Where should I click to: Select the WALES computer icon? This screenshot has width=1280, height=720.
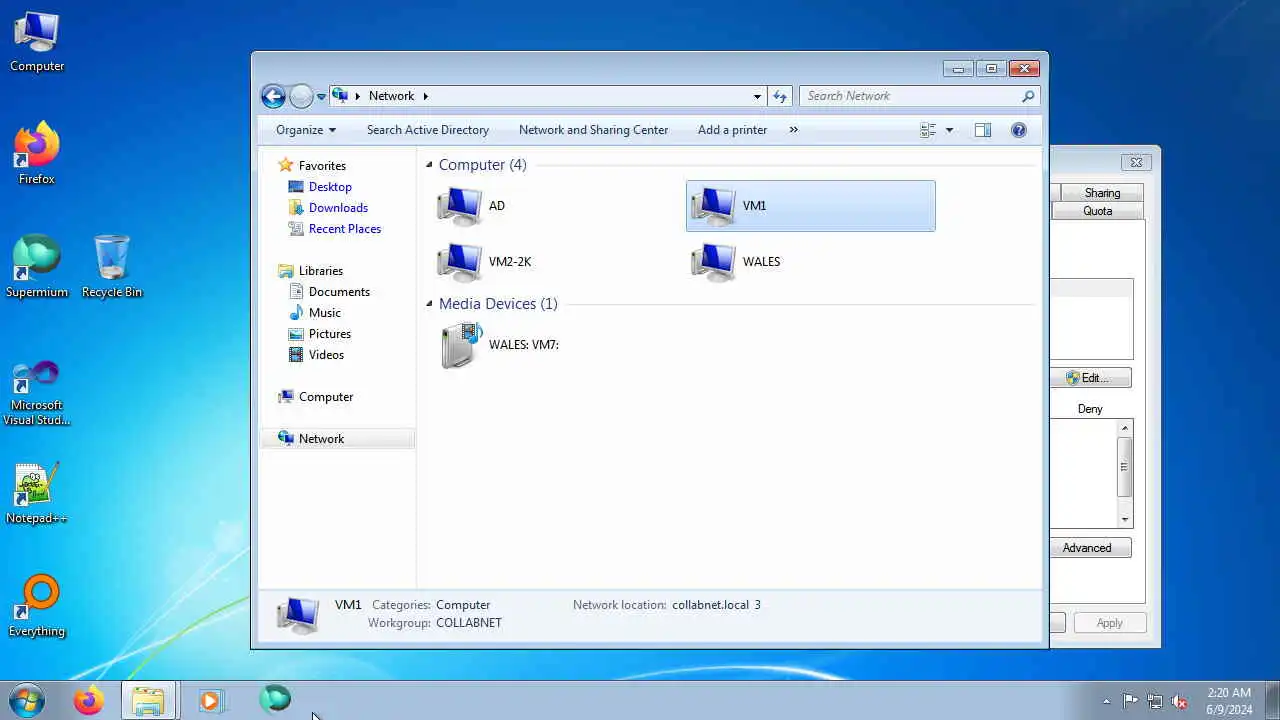pos(714,262)
